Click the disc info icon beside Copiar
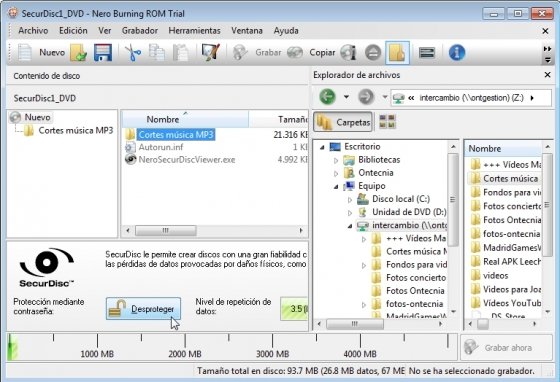The width and height of the screenshot is (560, 382). tap(349, 53)
